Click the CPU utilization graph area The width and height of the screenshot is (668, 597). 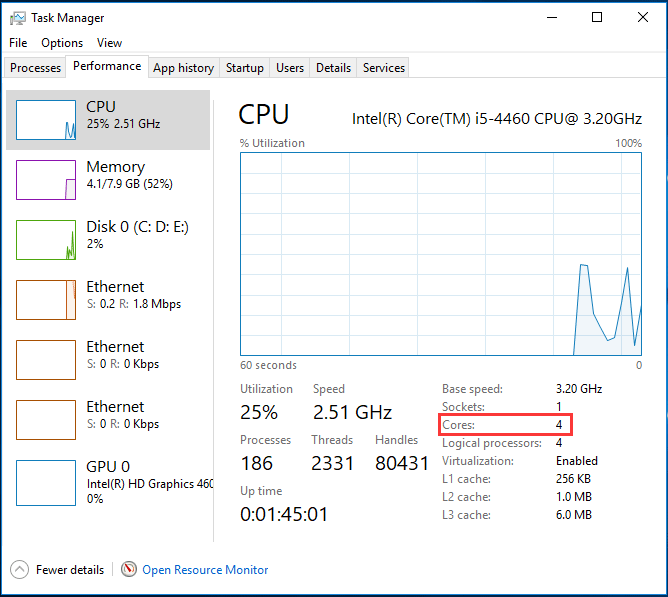(x=440, y=253)
